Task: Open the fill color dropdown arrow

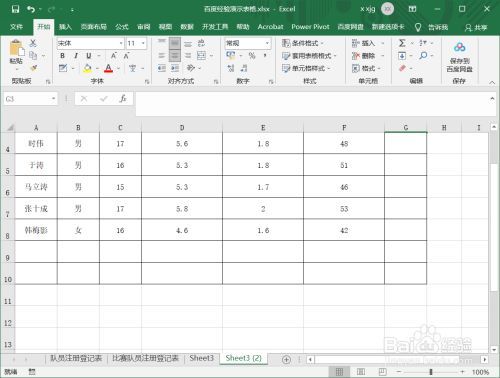Action: click(97, 69)
